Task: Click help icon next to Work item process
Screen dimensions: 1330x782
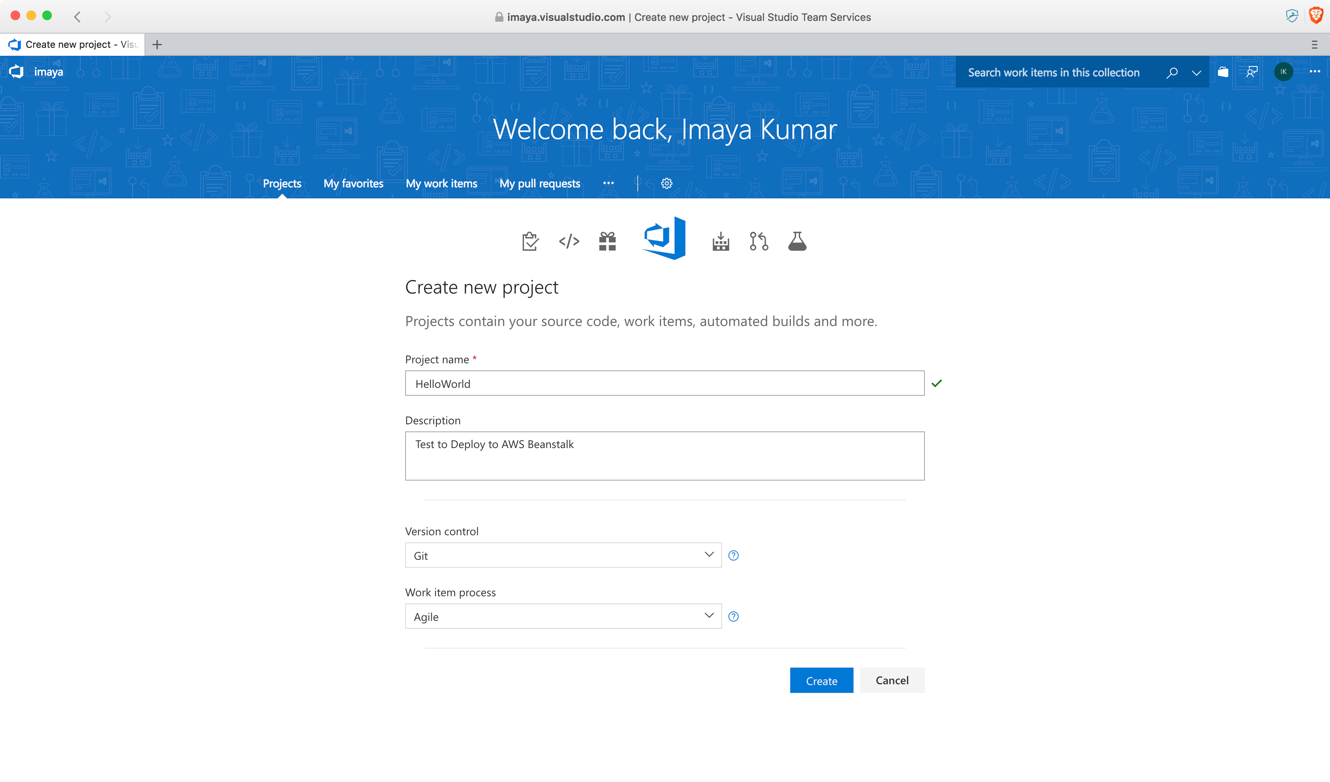Action: click(734, 616)
